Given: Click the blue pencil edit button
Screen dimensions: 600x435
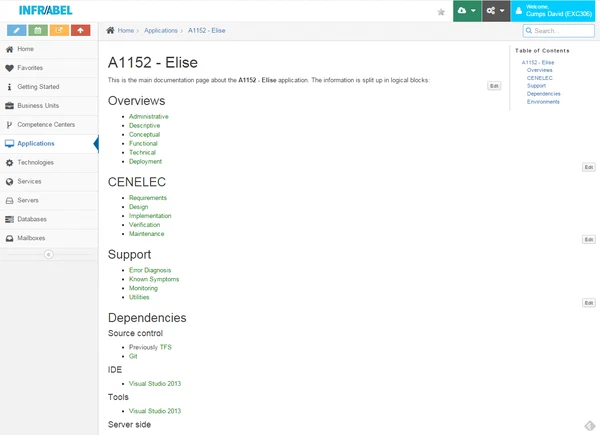Looking at the screenshot, I should [x=16, y=30].
